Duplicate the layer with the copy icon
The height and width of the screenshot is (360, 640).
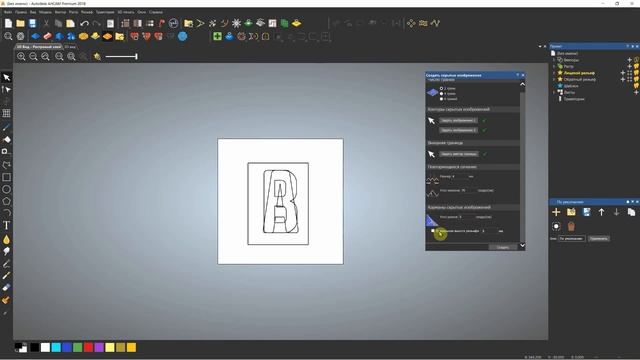pyautogui.click(x=631, y=212)
